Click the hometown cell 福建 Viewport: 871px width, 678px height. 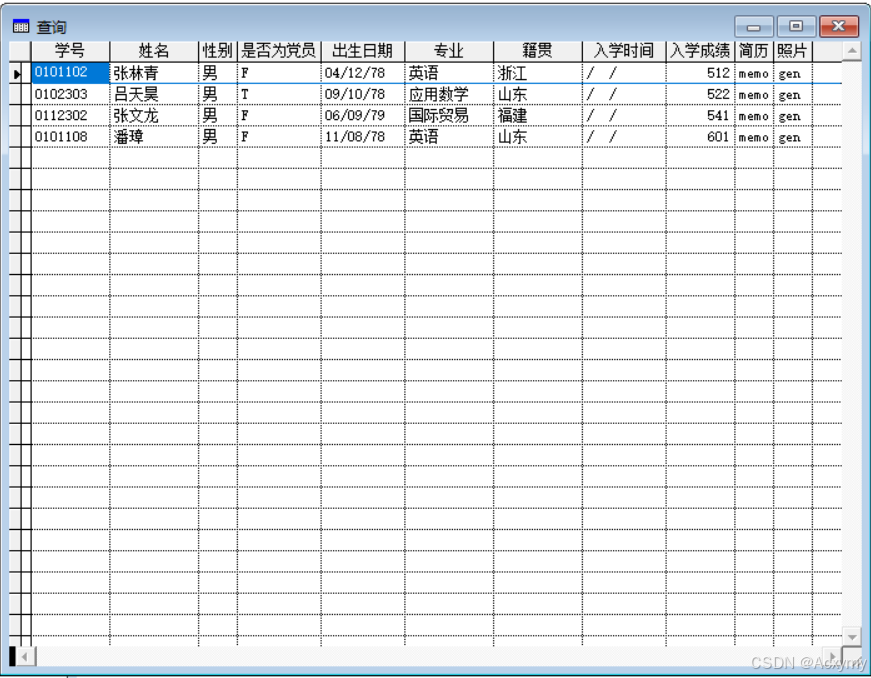[538, 115]
